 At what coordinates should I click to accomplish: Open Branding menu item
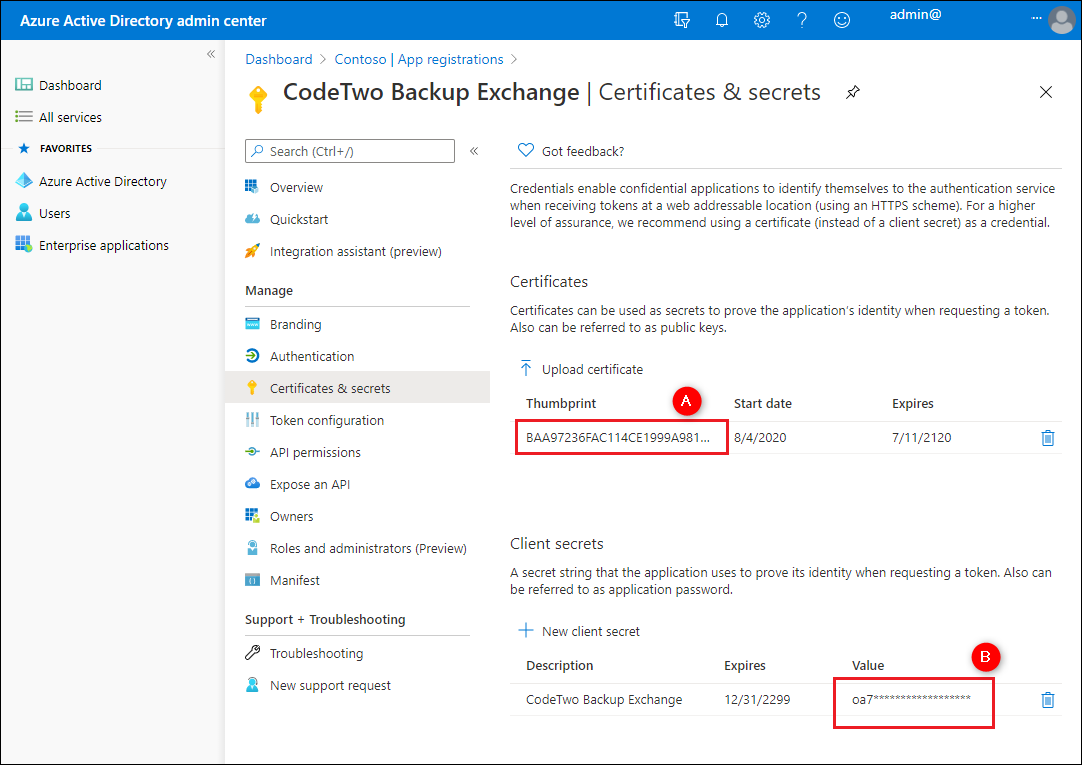pos(295,324)
